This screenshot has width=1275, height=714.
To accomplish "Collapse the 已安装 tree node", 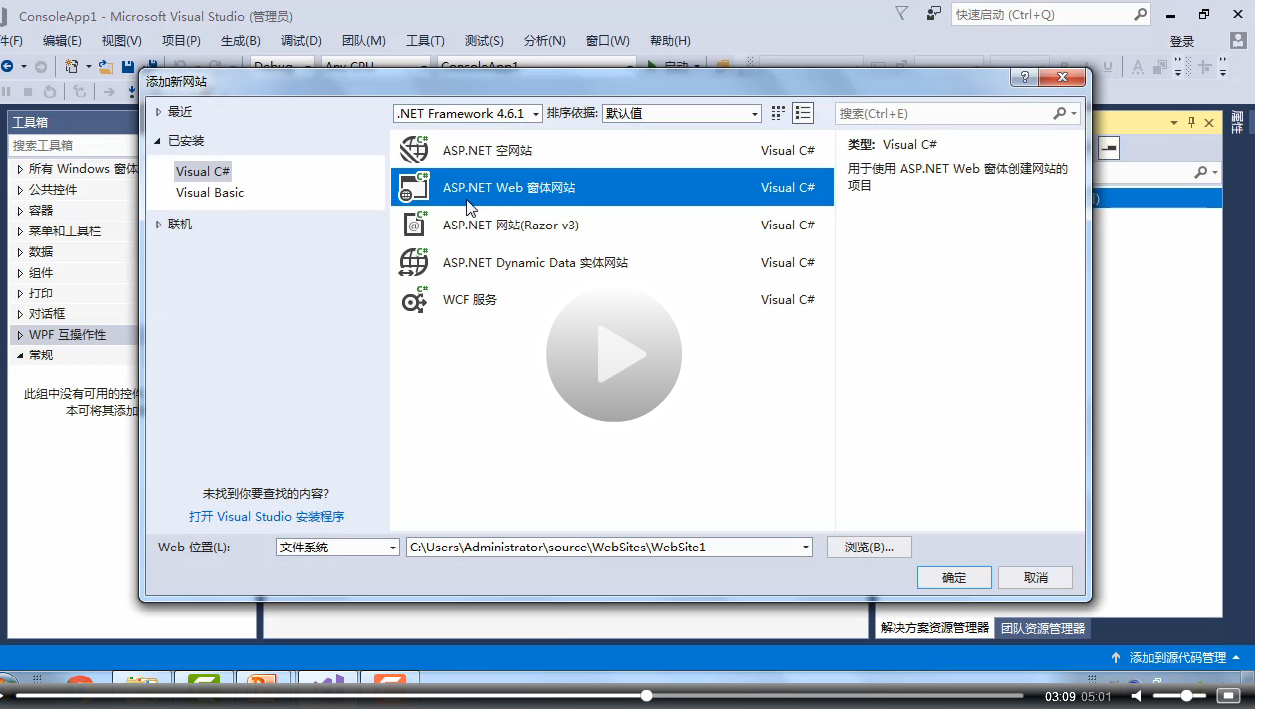I will (158, 141).
